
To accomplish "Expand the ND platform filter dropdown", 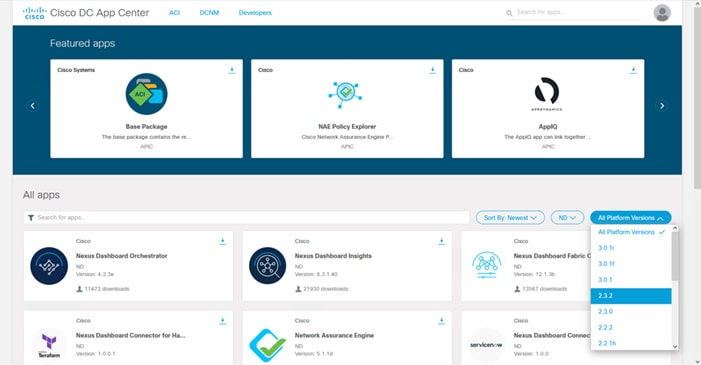I will point(567,218).
